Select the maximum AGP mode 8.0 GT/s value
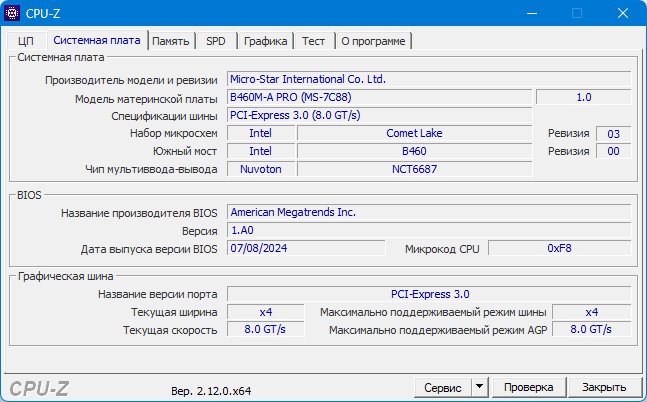This screenshot has height=402, width=647. (591, 329)
